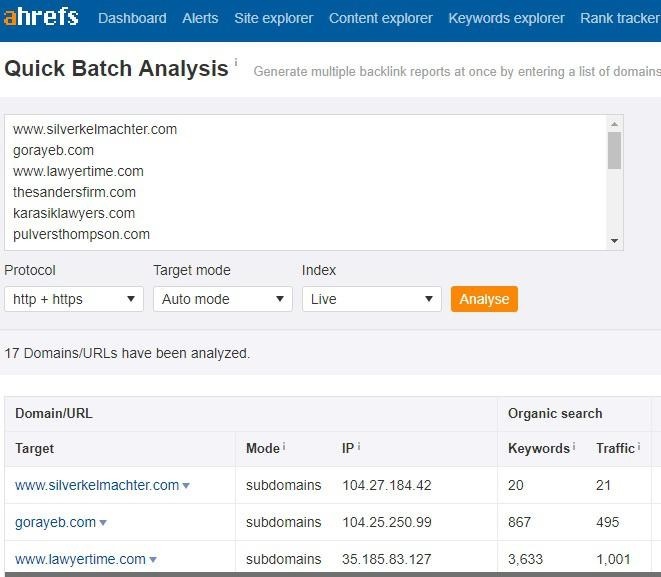
Task: Open the www.lawyertime.com link in results
Action: coord(80,559)
